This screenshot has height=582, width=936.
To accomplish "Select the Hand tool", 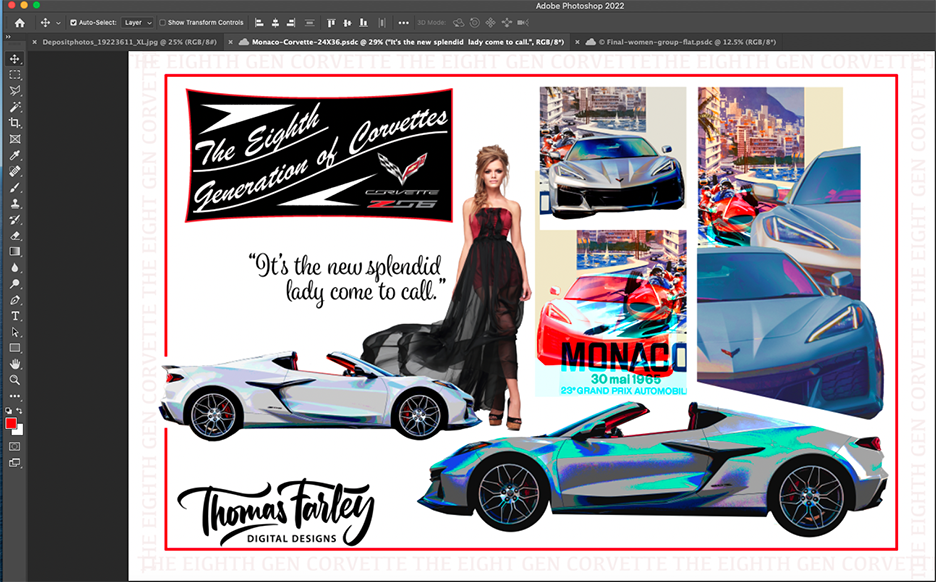I will pos(15,364).
